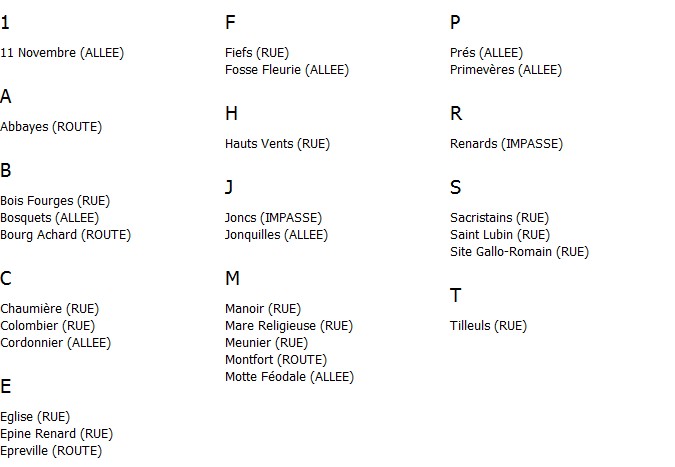
Task: Open Joncs (IMPASSE) street
Action: [273, 218]
